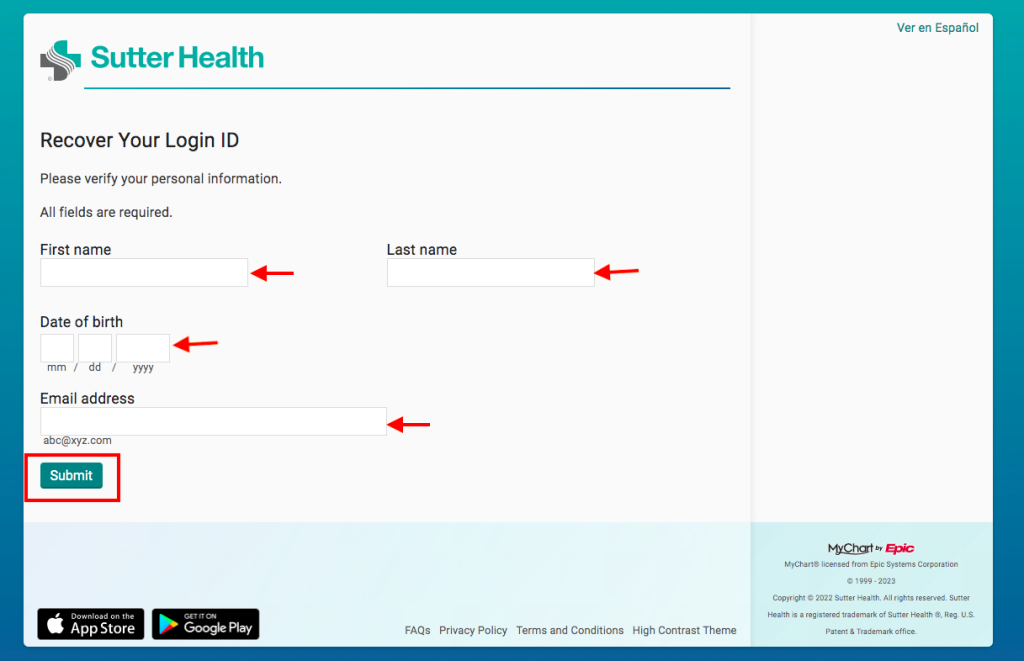Click the 'All fields are required.' text
Viewport: 1024px width, 661px height.
[106, 212]
